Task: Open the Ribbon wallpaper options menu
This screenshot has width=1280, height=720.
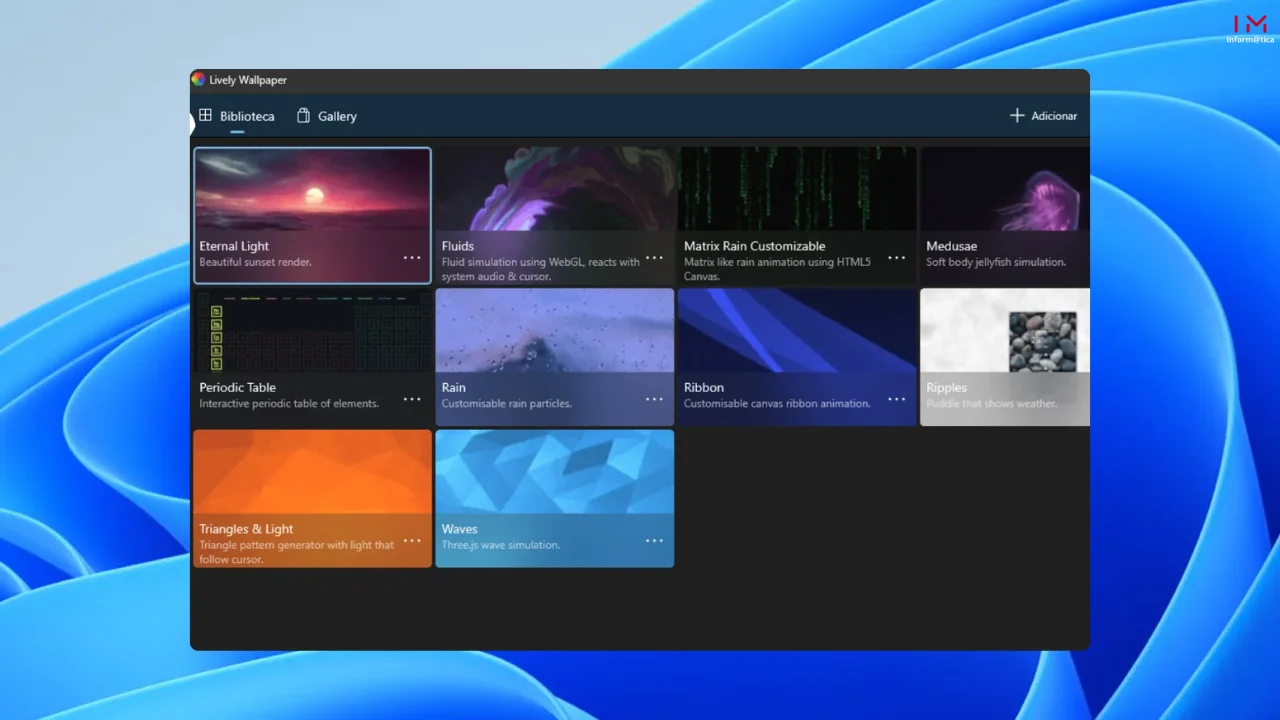Action: click(896, 399)
